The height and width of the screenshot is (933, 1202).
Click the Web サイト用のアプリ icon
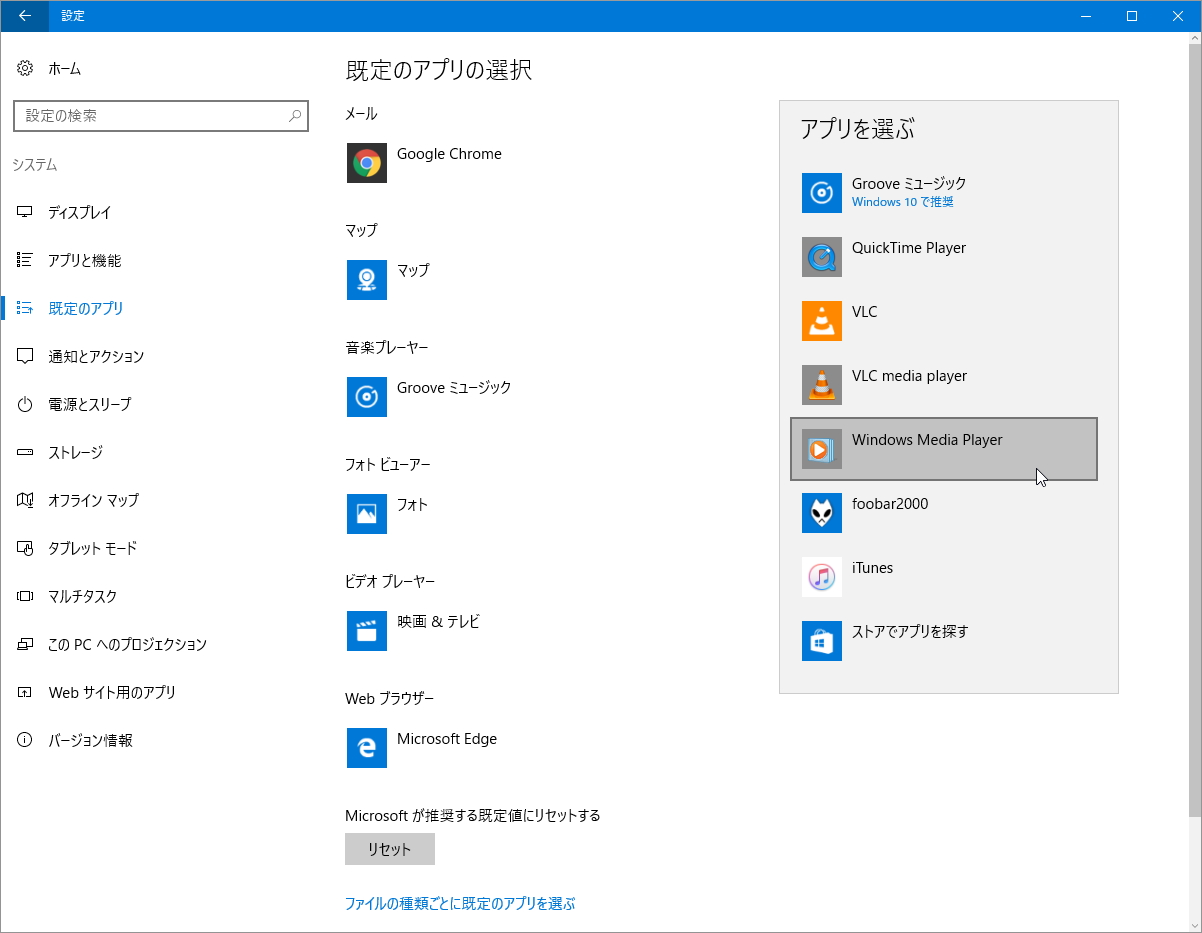pos(25,692)
